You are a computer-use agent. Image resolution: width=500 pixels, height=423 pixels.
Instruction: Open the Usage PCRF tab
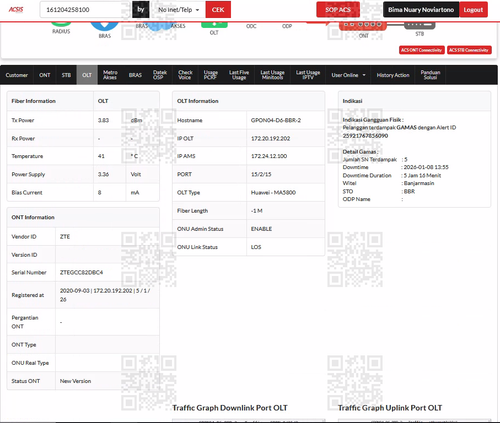(210, 75)
